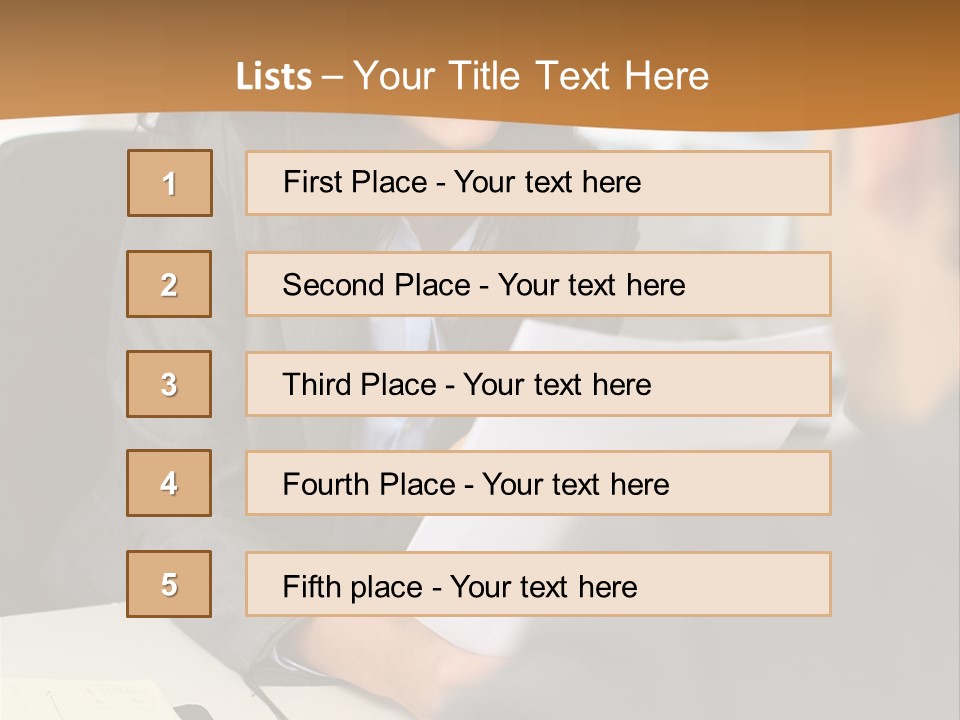This screenshot has height=720, width=960.
Task: Select the Fifth place text bar
Action: tap(538, 584)
